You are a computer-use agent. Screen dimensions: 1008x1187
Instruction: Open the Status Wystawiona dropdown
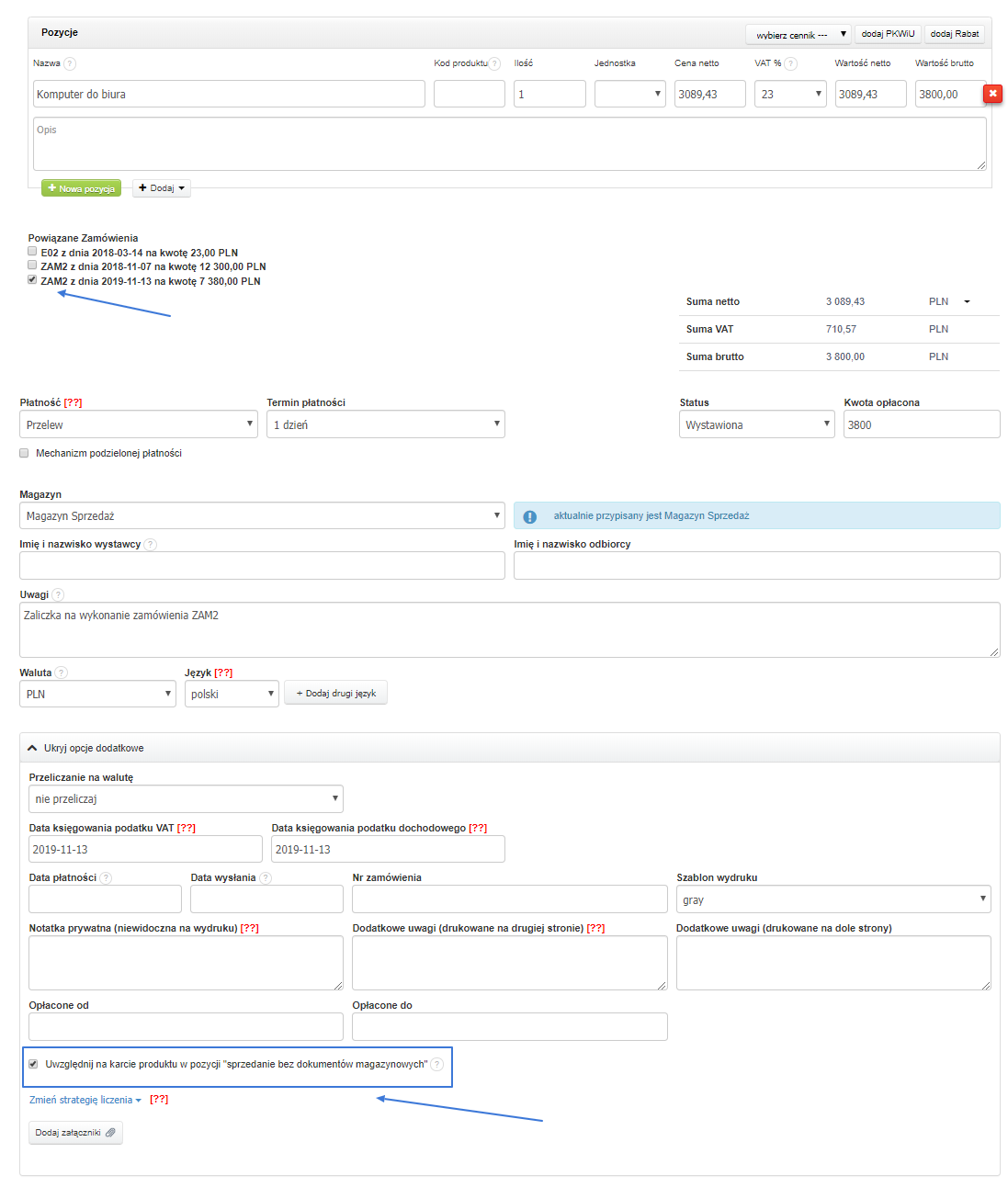757,424
